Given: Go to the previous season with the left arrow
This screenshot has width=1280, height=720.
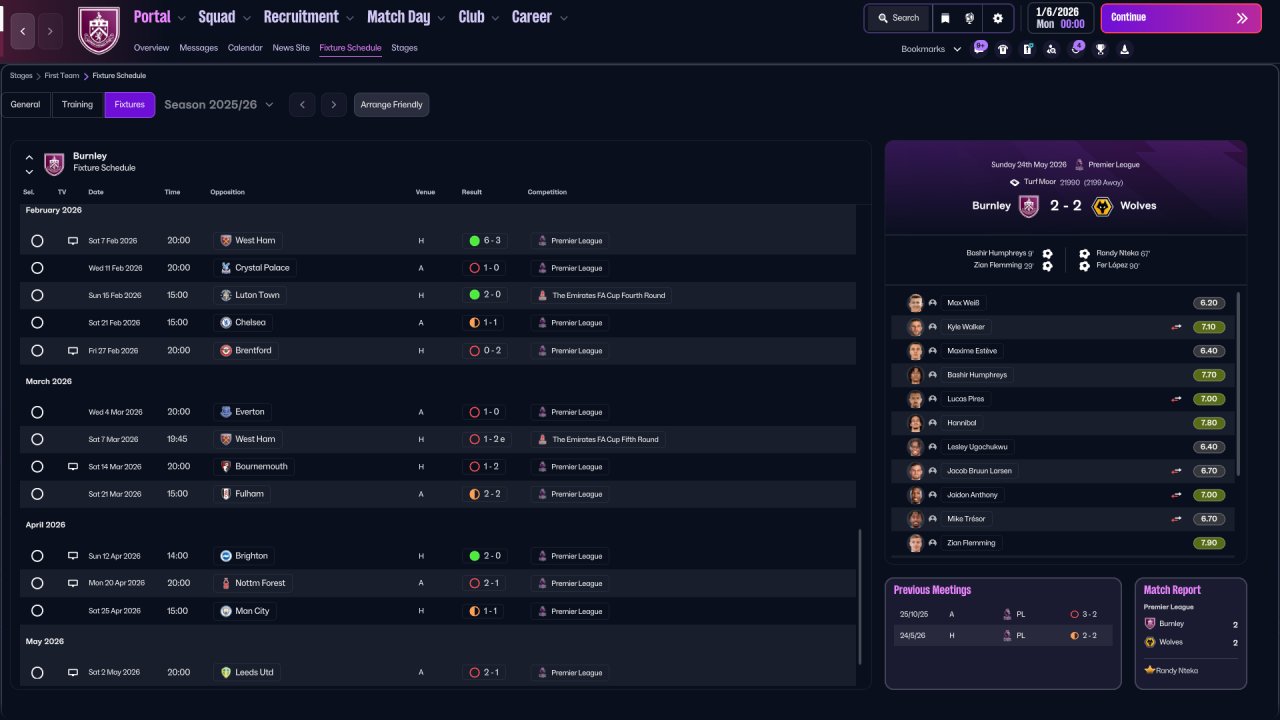Looking at the screenshot, I should tap(302, 105).
